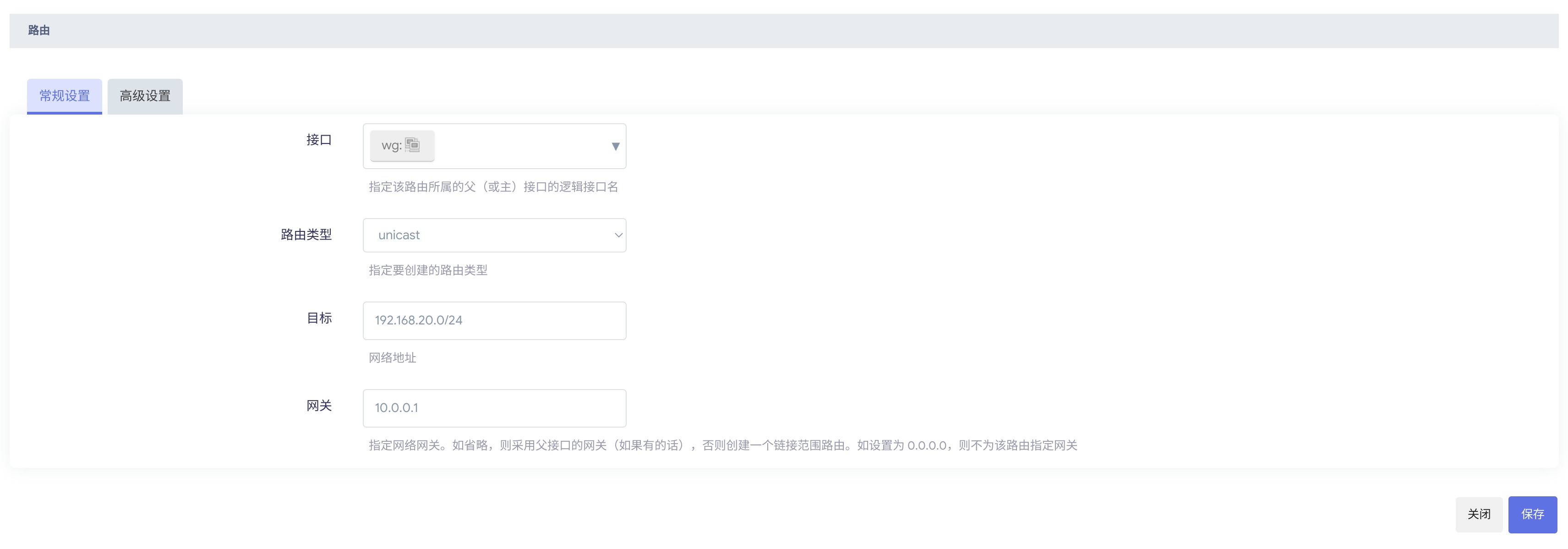Click the 路由 header title
The image size is (1568, 549).
(x=39, y=30)
